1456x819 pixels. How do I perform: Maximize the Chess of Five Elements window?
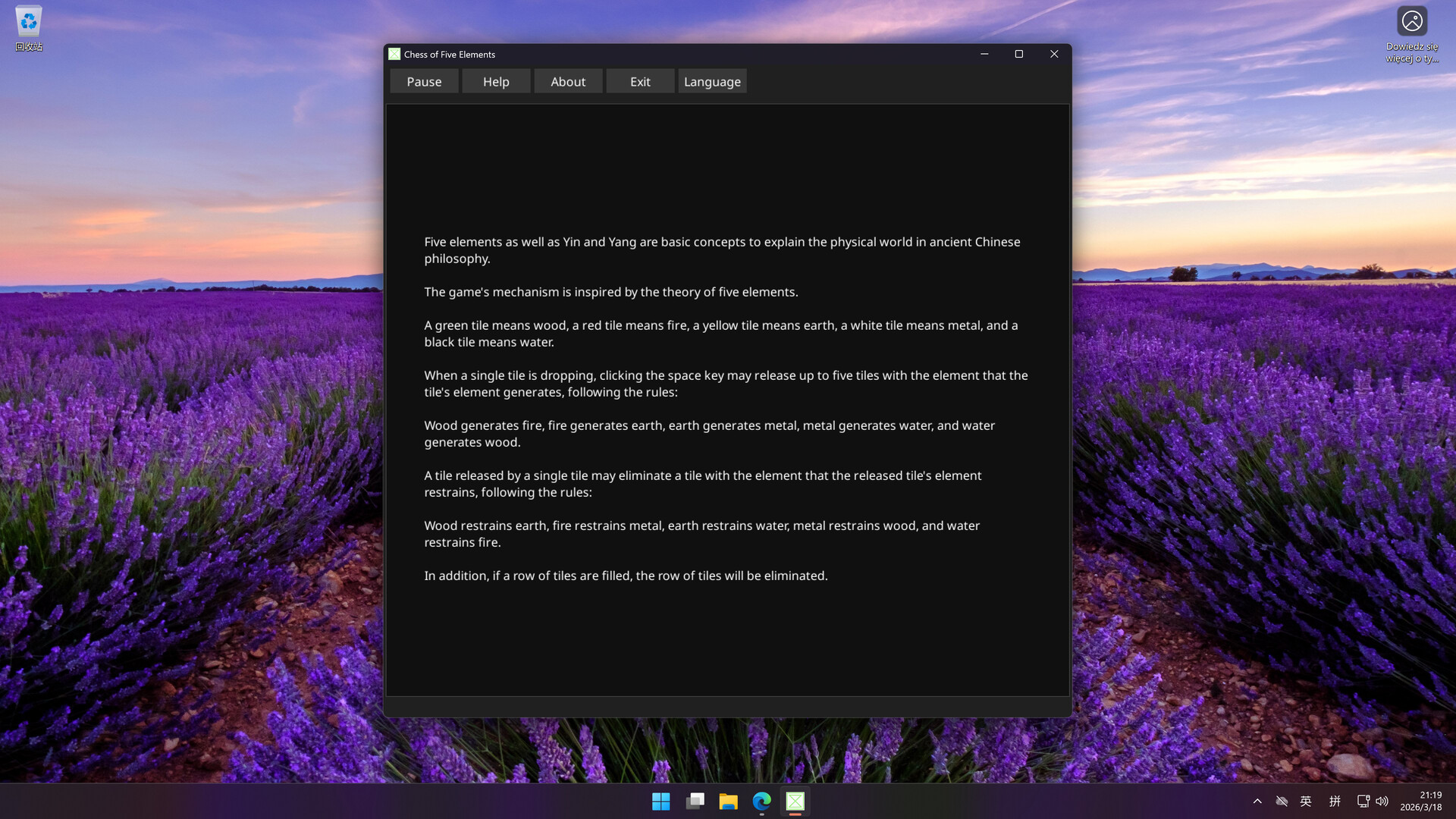click(1019, 54)
